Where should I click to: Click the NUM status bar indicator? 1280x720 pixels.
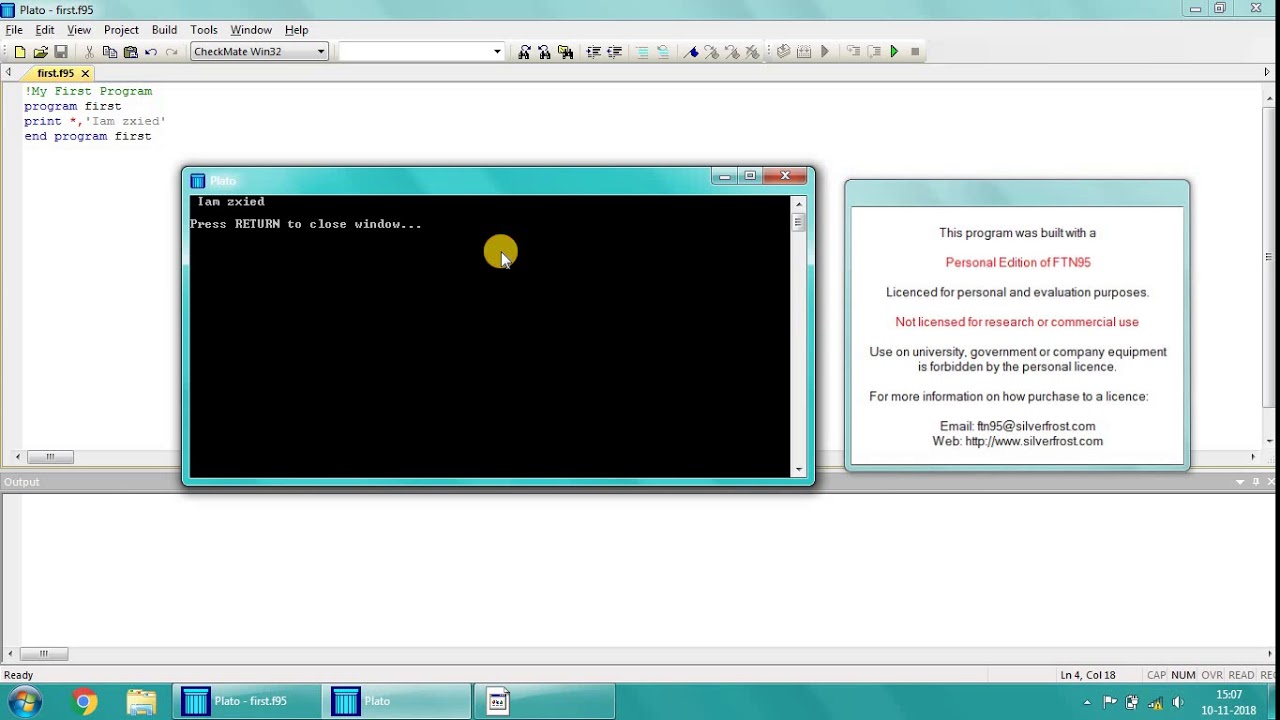pyautogui.click(x=1183, y=675)
